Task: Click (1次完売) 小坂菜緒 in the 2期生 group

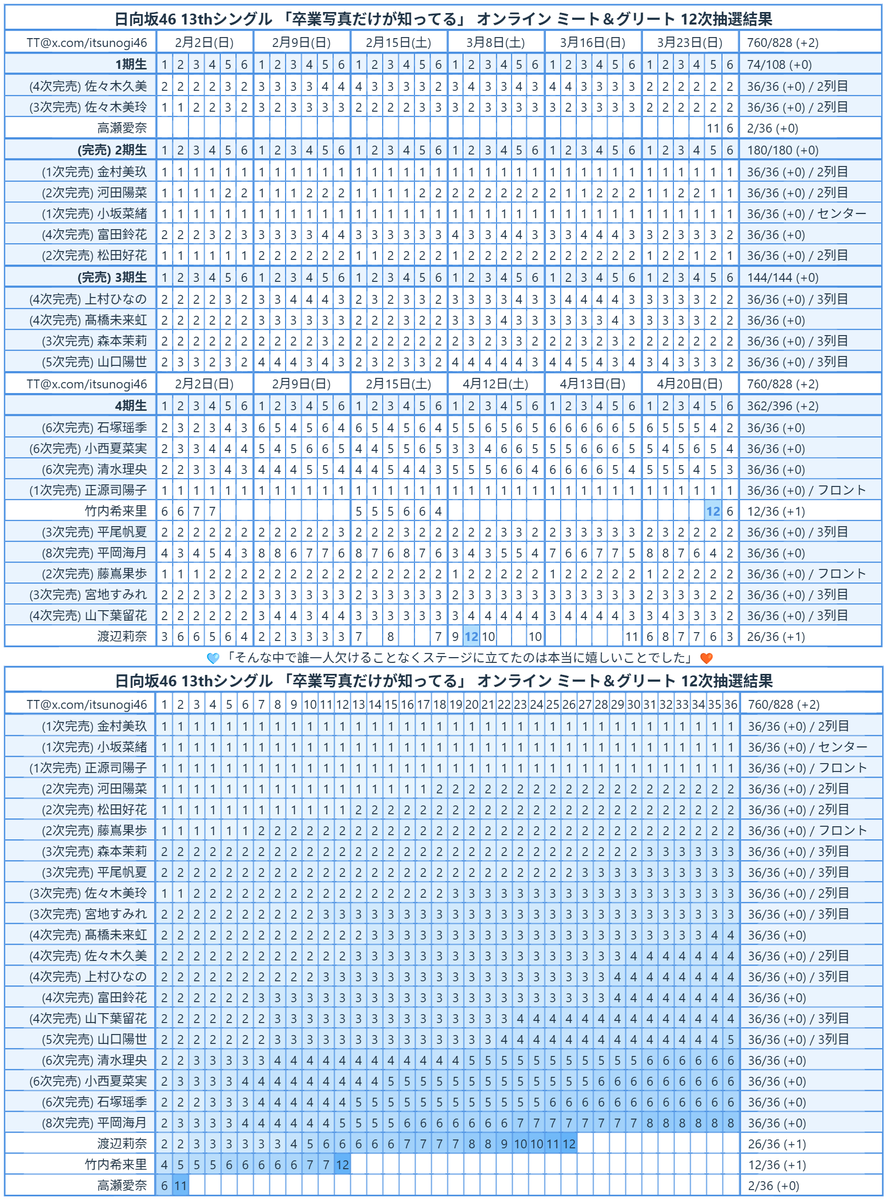Action: [95, 213]
